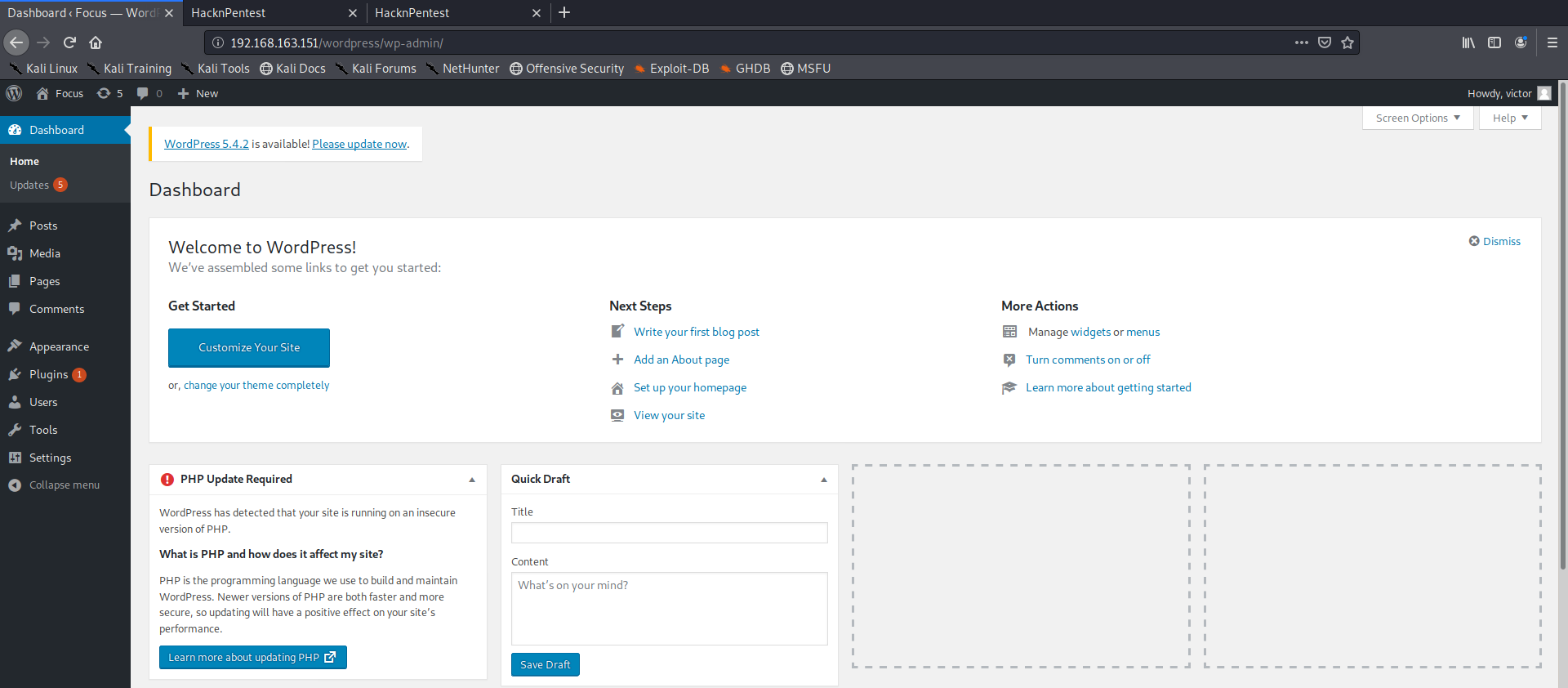Open the Library view icon
Image resolution: width=1568 pixels, height=688 pixels.
click(1468, 42)
